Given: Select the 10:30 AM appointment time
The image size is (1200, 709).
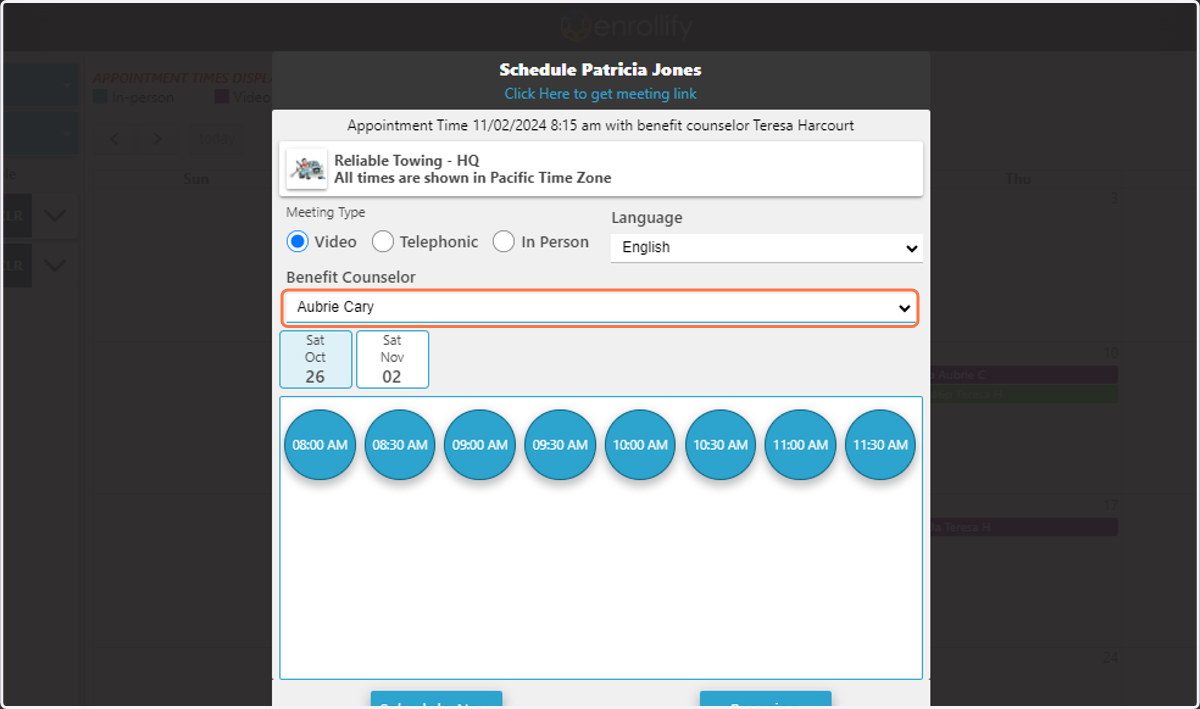Looking at the screenshot, I should tap(720, 445).
